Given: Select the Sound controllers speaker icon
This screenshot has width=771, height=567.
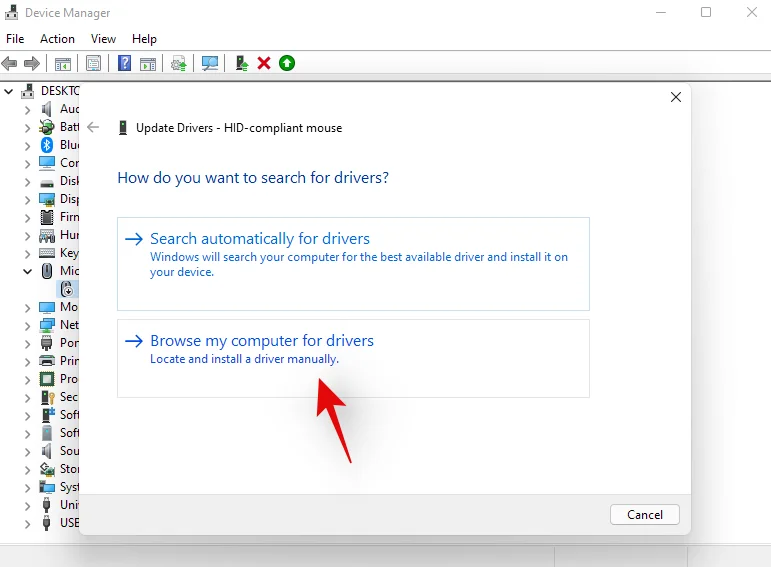Looking at the screenshot, I should click(x=47, y=450).
